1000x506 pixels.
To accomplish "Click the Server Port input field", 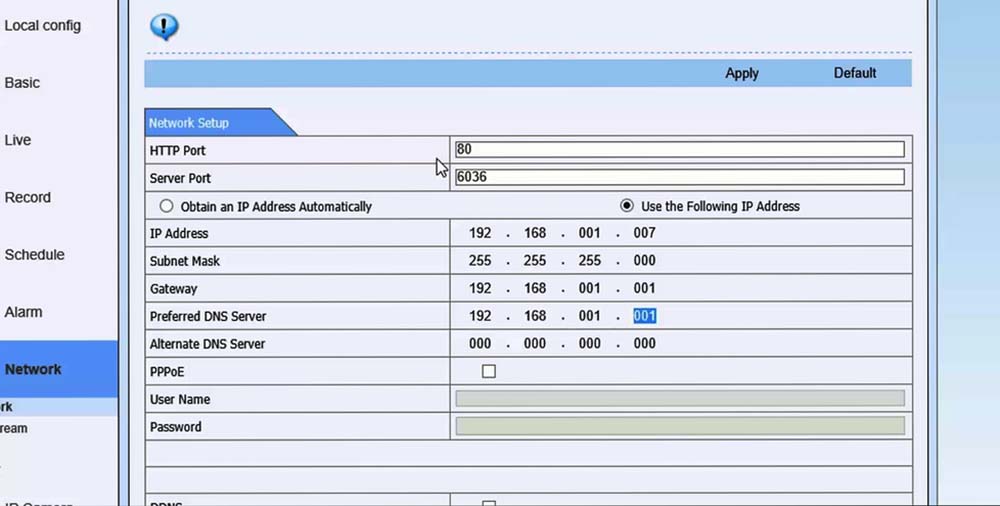I will tap(680, 177).
